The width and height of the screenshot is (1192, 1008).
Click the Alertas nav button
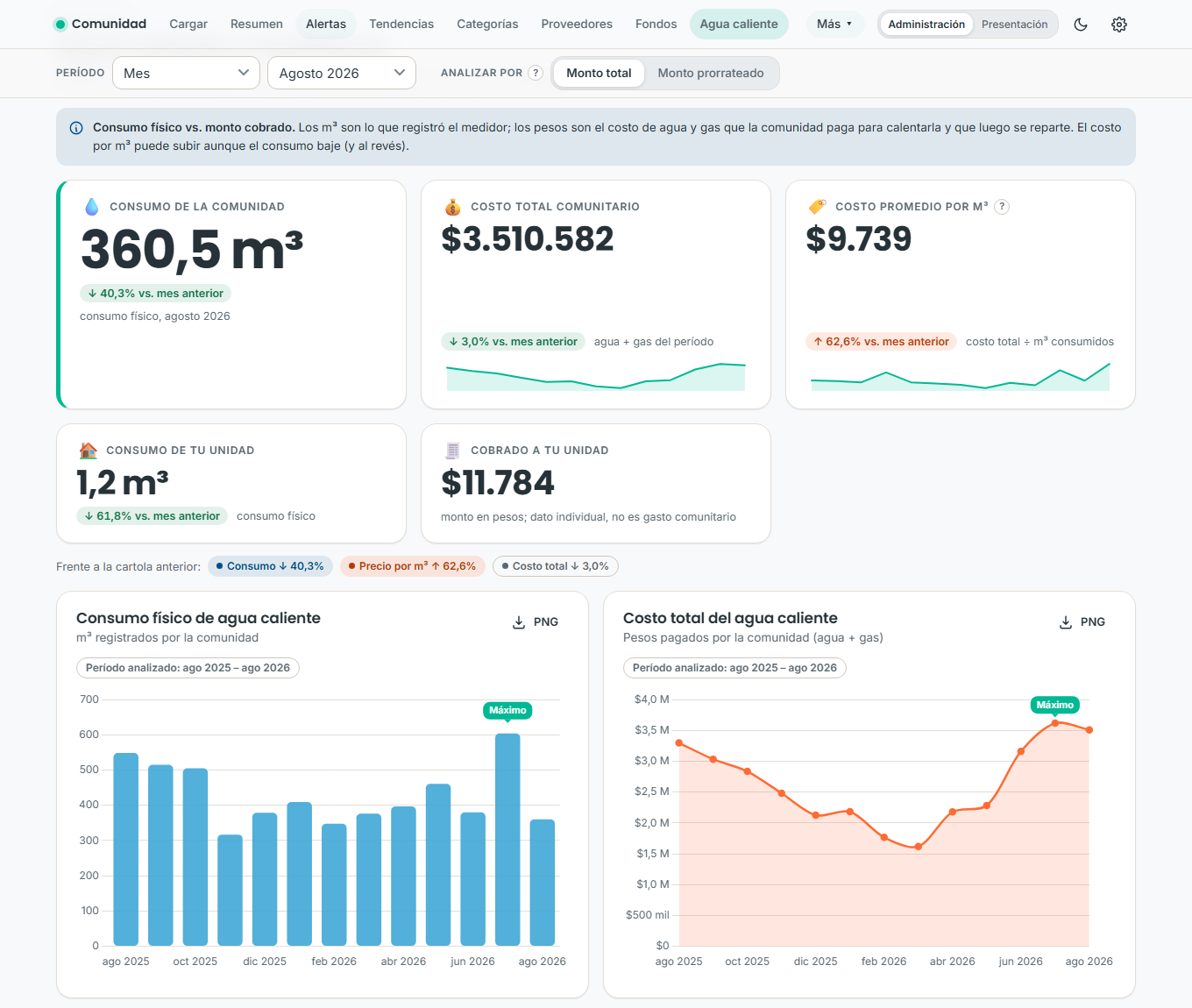point(326,25)
